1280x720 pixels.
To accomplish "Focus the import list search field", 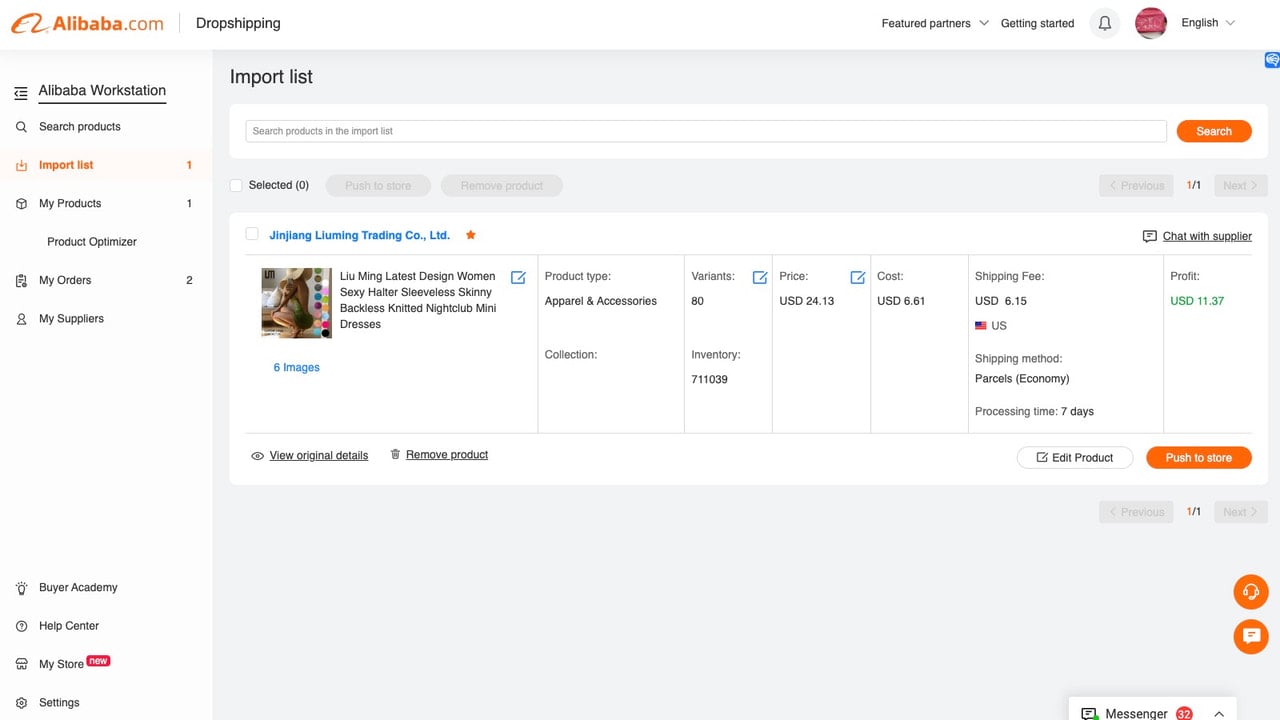I will click(706, 131).
